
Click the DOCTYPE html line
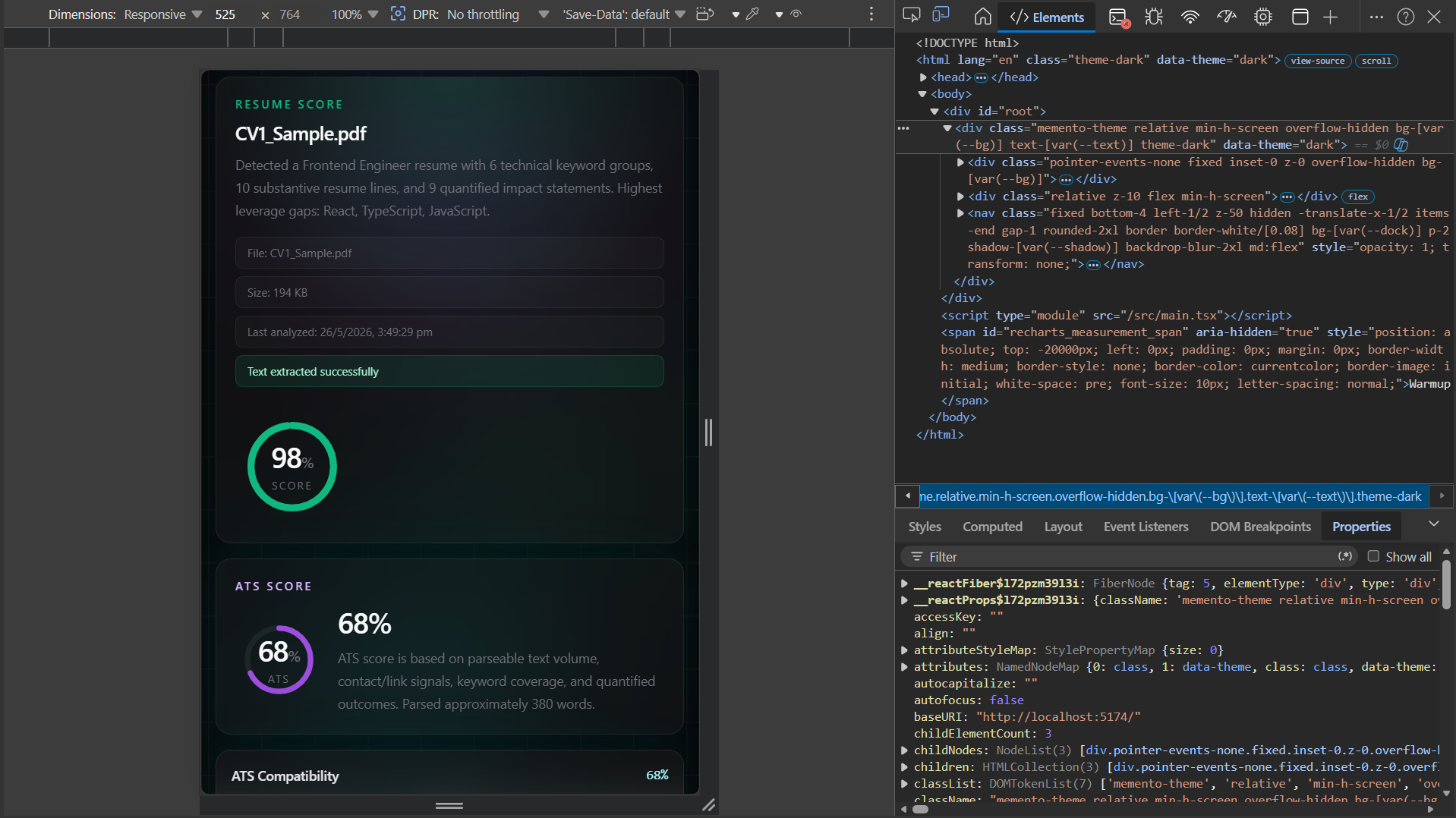coord(967,43)
